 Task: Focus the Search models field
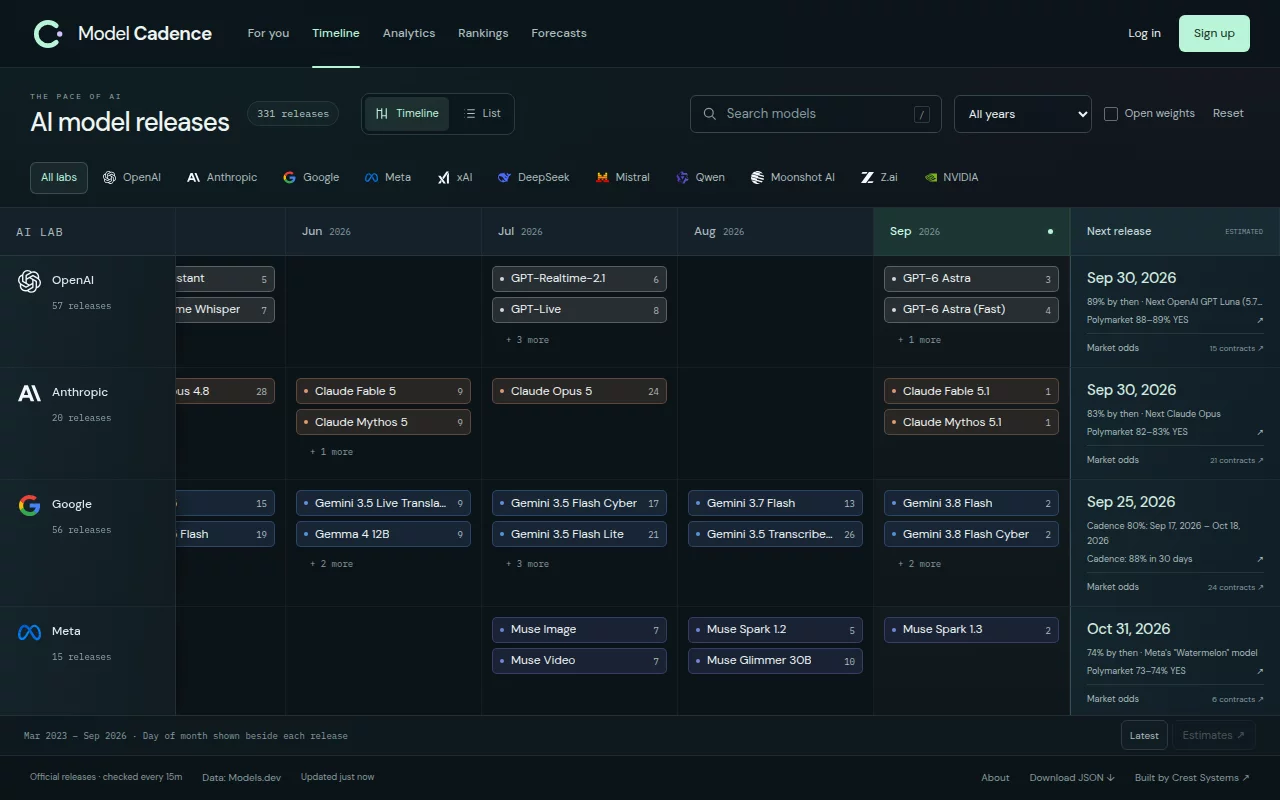point(816,114)
